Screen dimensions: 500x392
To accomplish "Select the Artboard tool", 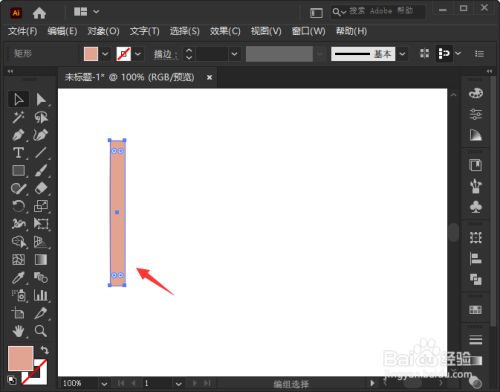I will point(18,313).
